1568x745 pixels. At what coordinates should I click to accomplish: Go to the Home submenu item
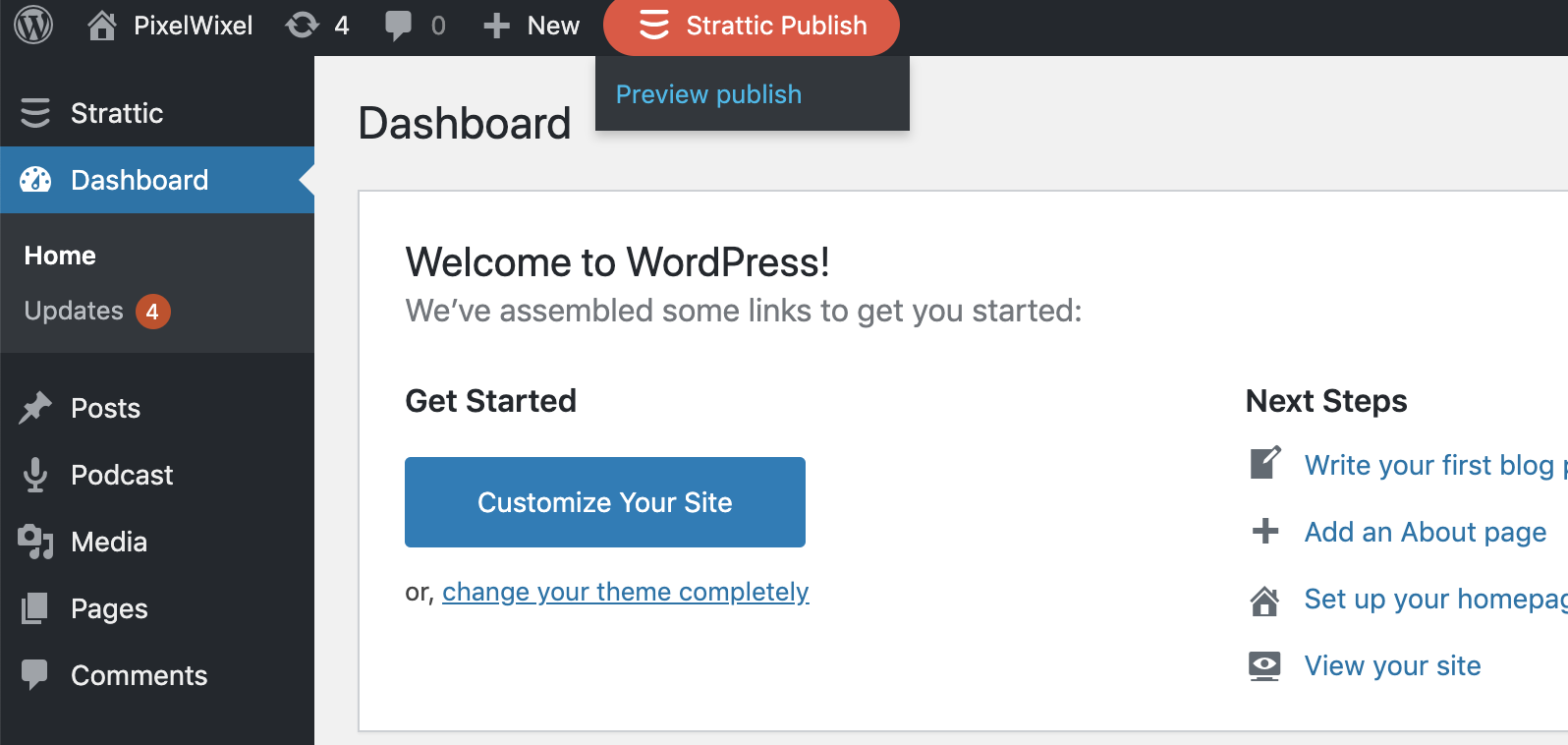[x=60, y=256]
